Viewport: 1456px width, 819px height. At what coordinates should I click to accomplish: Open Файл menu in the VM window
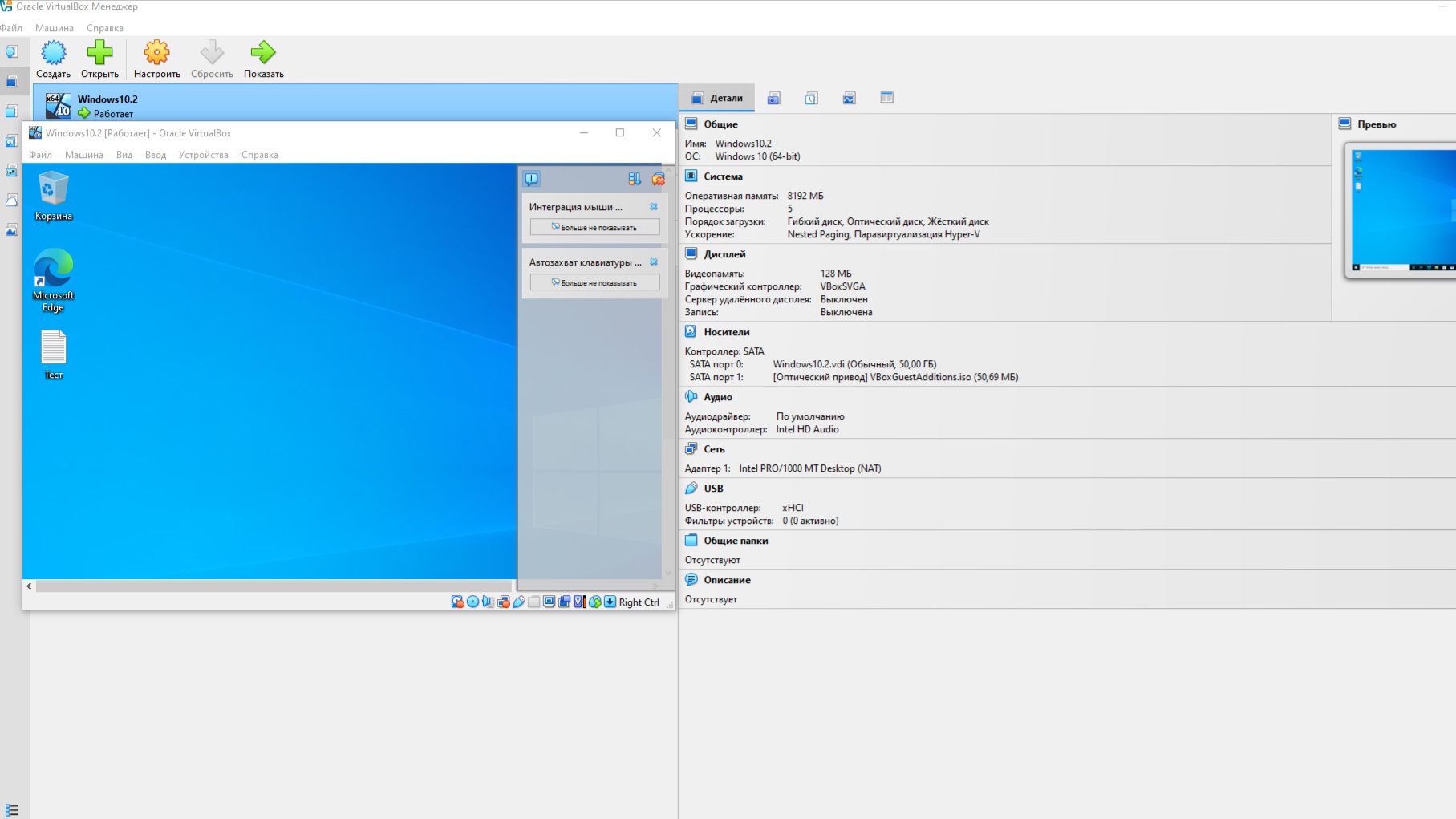pyautogui.click(x=40, y=155)
